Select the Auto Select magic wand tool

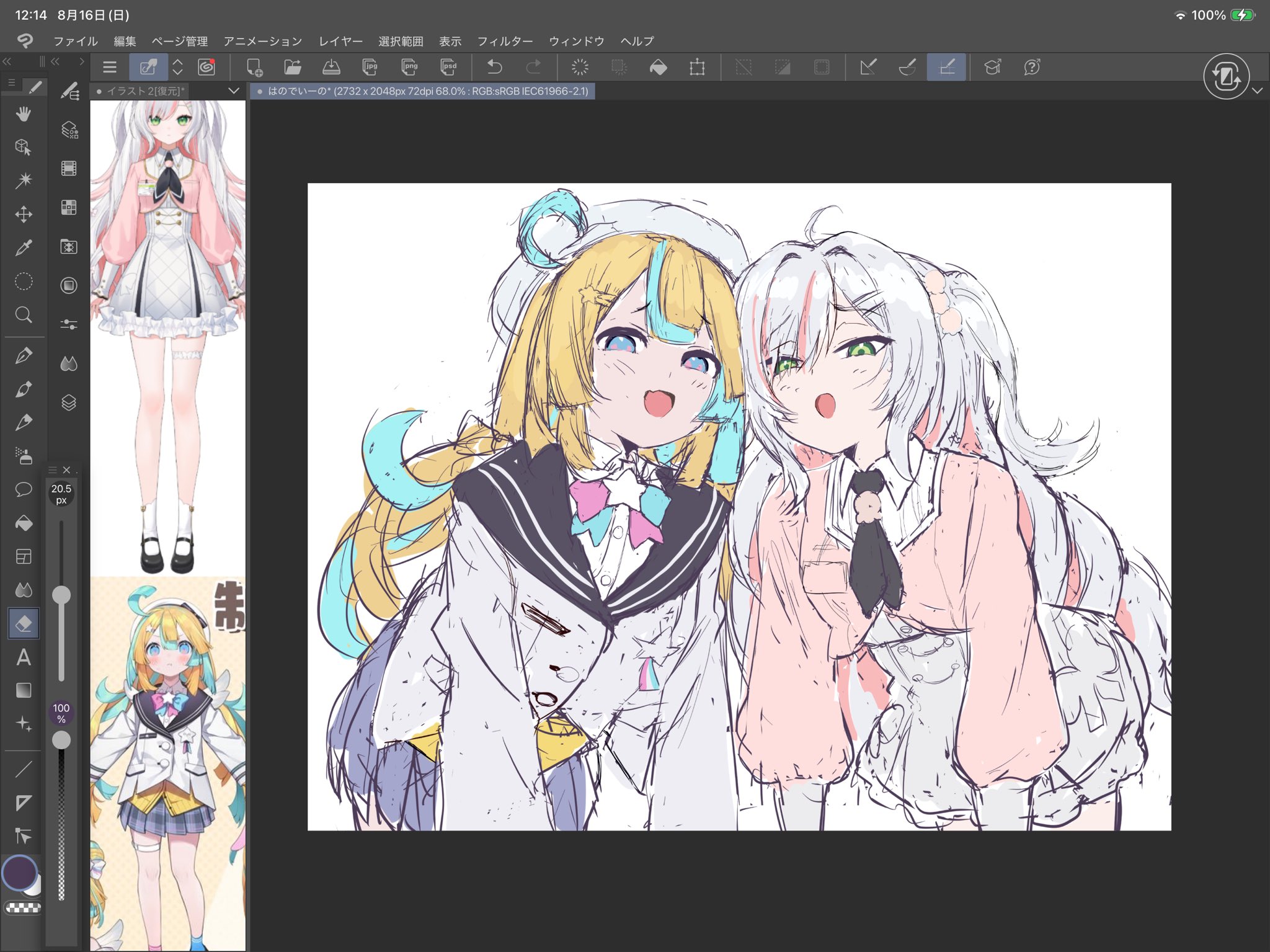pyautogui.click(x=24, y=180)
